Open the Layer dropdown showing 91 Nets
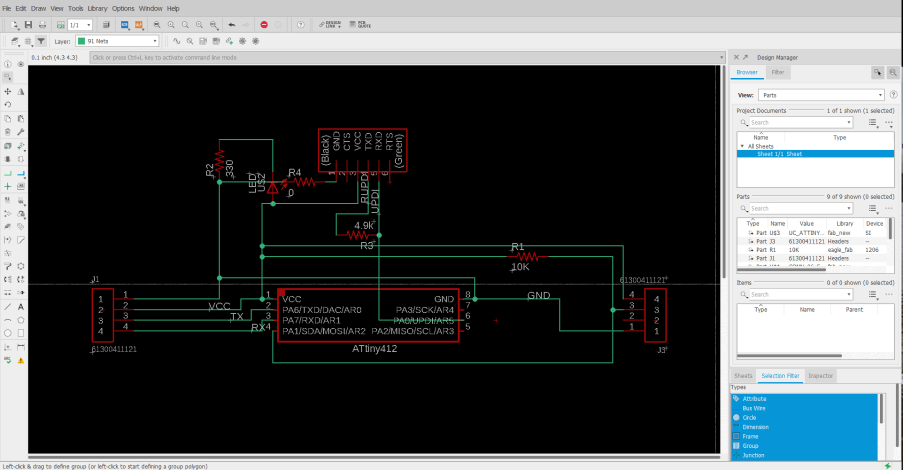The width and height of the screenshot is (903, 470). tap(117, 42)
